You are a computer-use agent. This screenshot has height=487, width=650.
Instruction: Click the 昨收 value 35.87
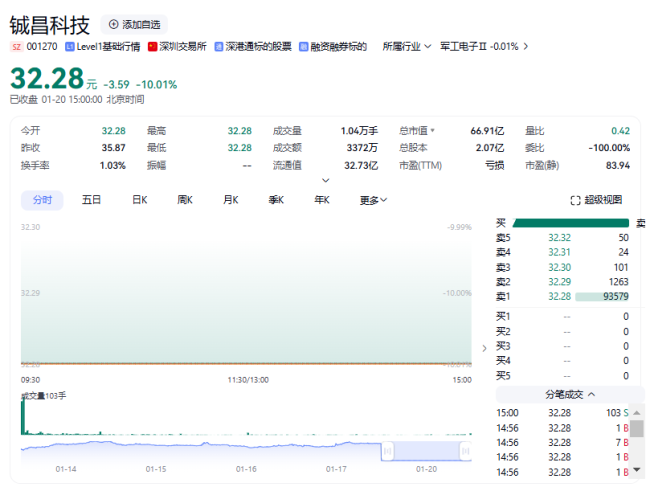click(x=114, y=148)
